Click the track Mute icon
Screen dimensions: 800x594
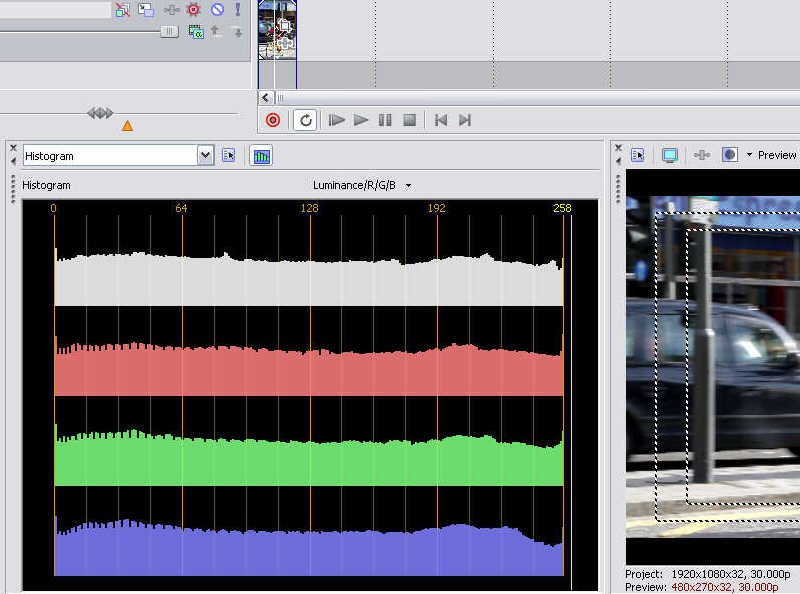pyautogui.click(x=217, y=10)
